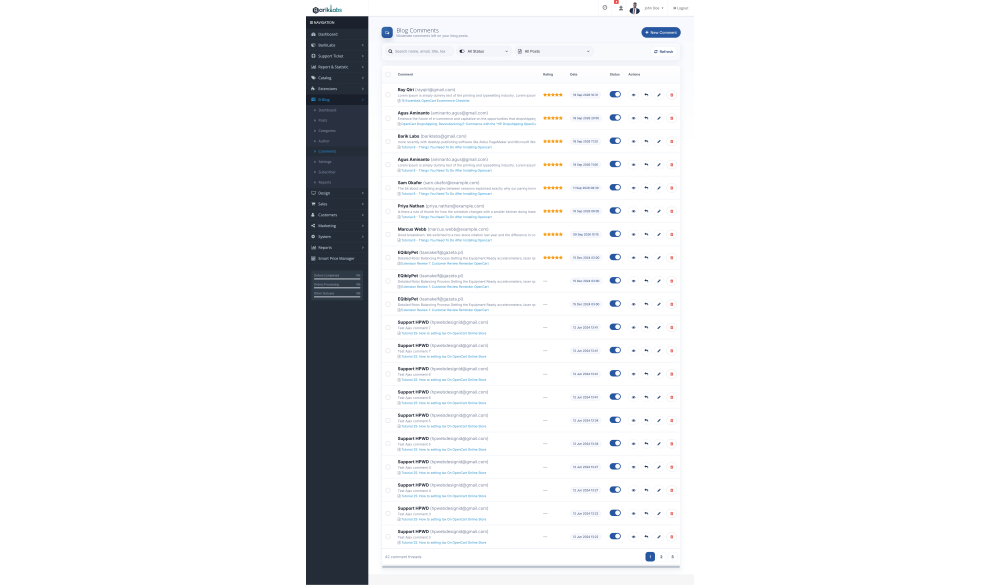Open the notifications icon with red badge

(x=621, y=8)
